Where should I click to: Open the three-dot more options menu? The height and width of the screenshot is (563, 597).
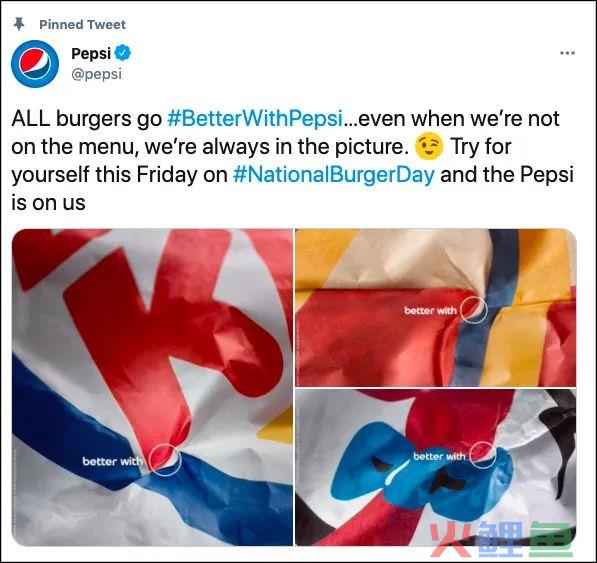[x=567, y=53]
